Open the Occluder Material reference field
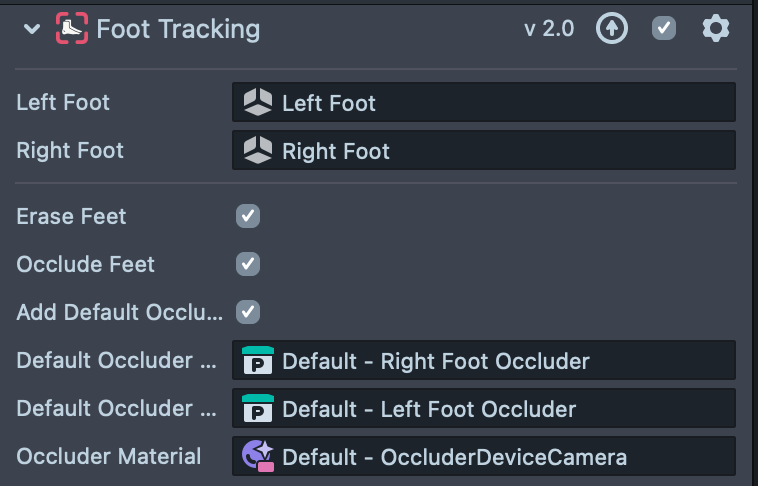 [500, 457]
